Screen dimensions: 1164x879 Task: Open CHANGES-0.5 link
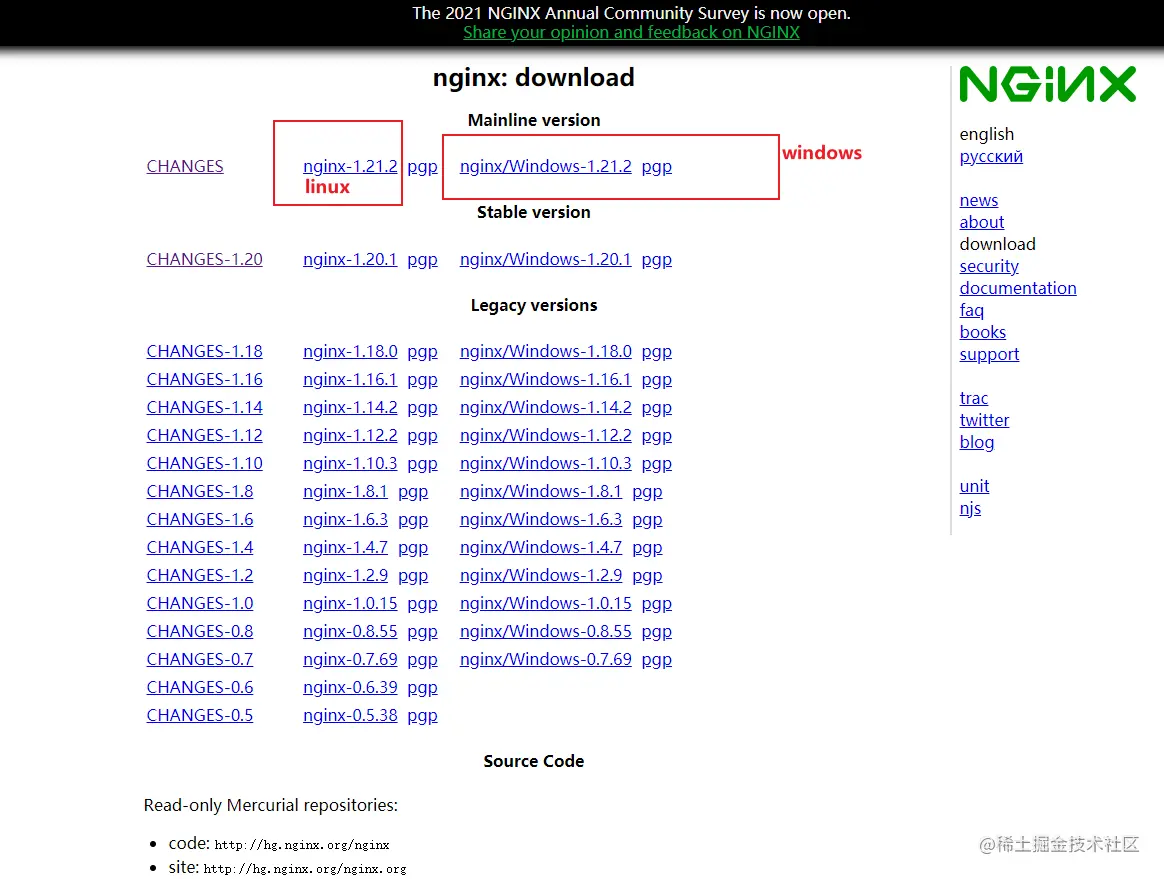click(x=200, y=716)
